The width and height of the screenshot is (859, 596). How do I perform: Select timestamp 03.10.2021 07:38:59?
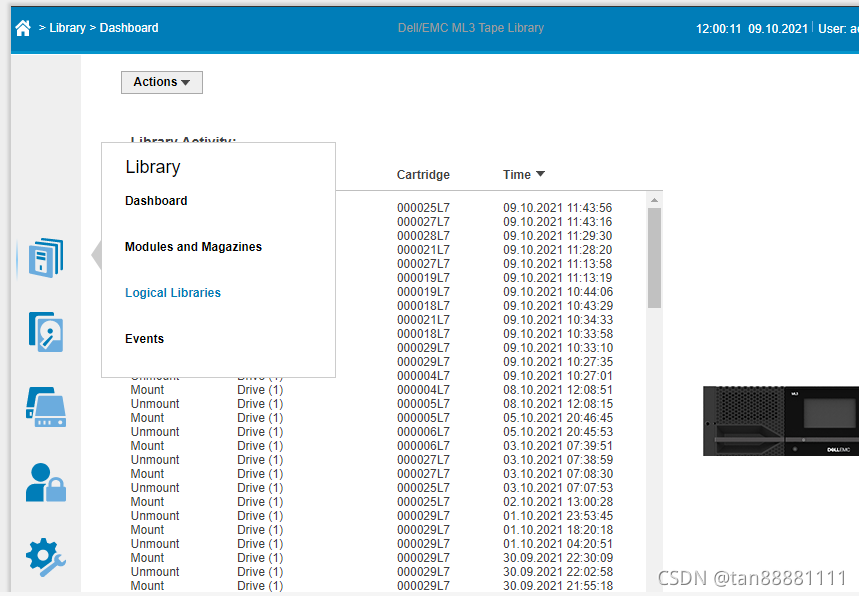tap(558, 460)
